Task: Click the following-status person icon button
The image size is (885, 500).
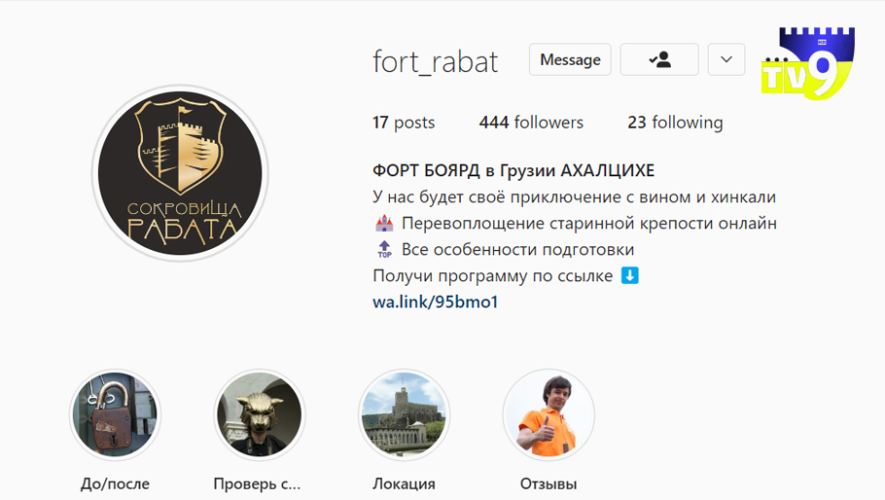Action: pyautogui.click(x=659, y=59)
